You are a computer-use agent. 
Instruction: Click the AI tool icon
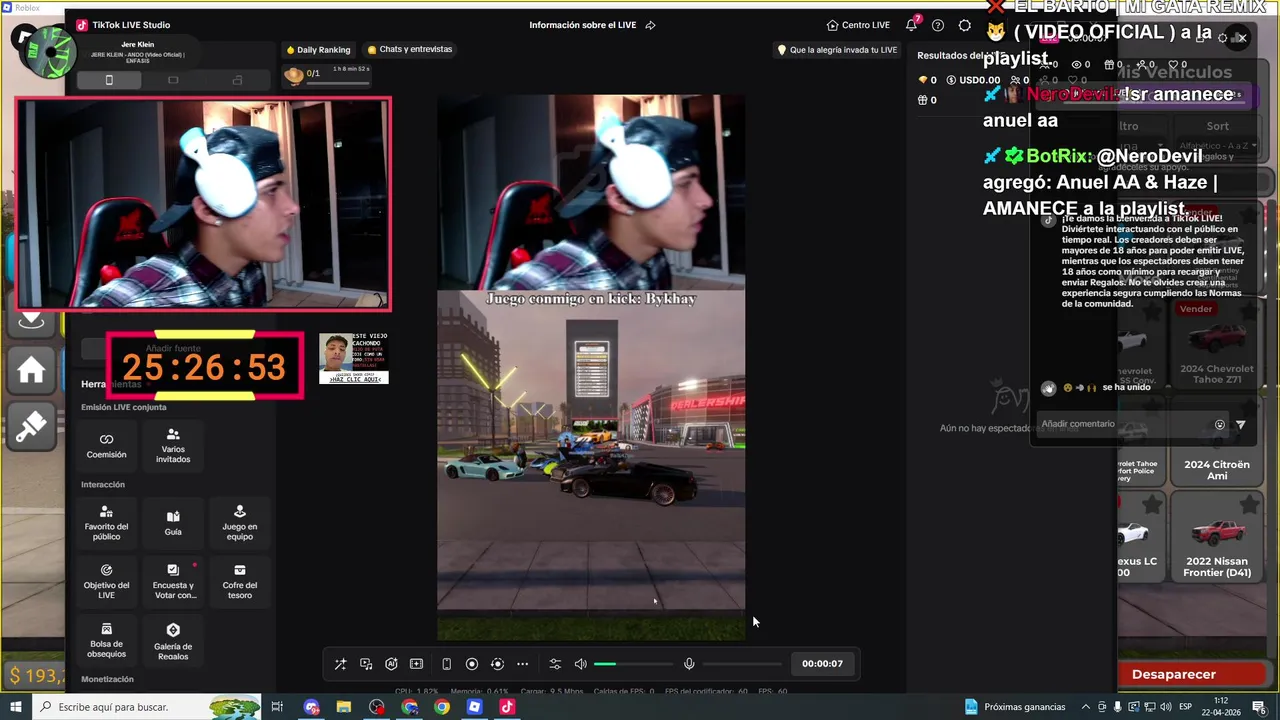[391, 664]
